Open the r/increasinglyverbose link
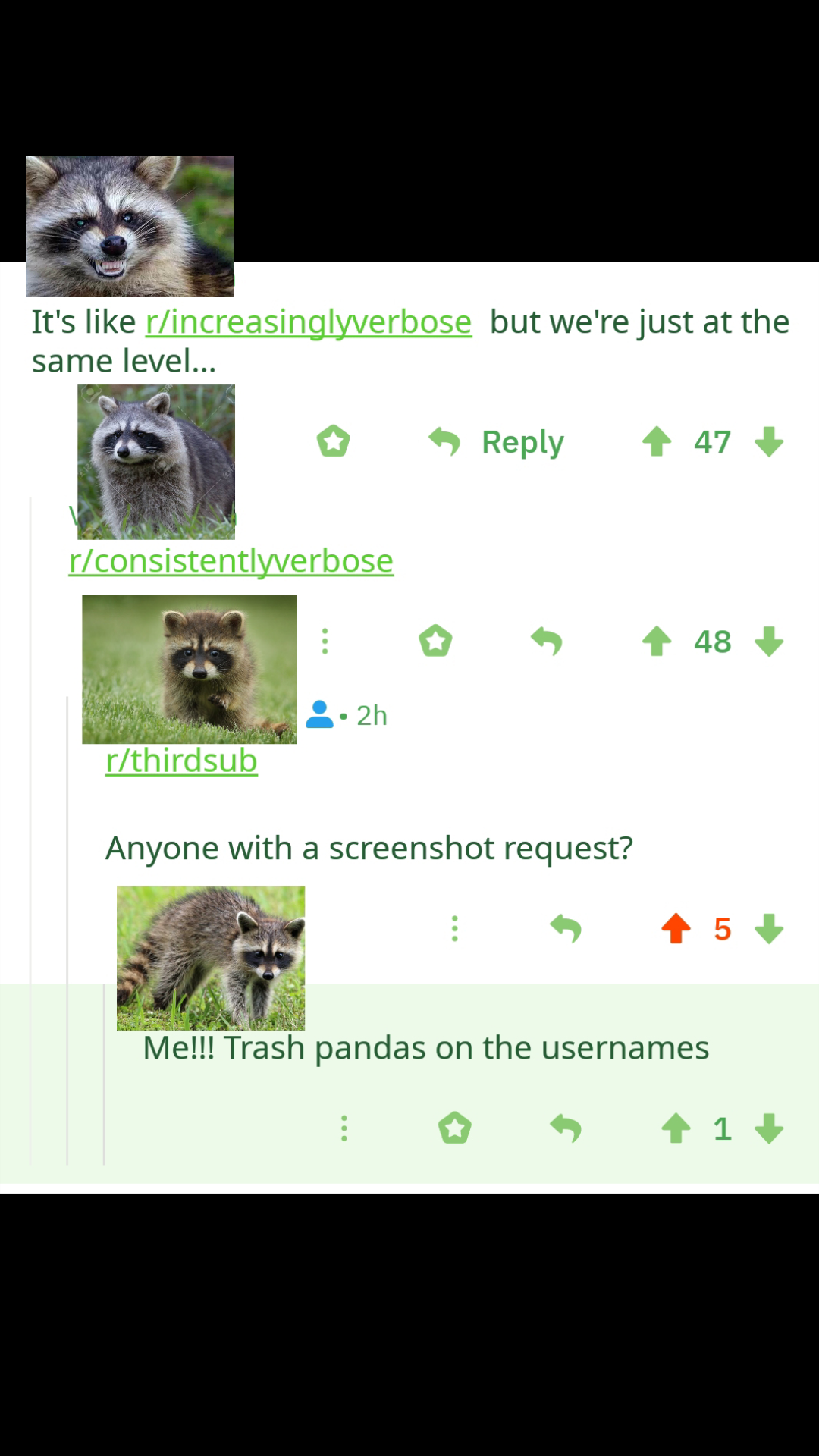The width and height of the screenshot is (819, 1456). click(x=309, y=322)
